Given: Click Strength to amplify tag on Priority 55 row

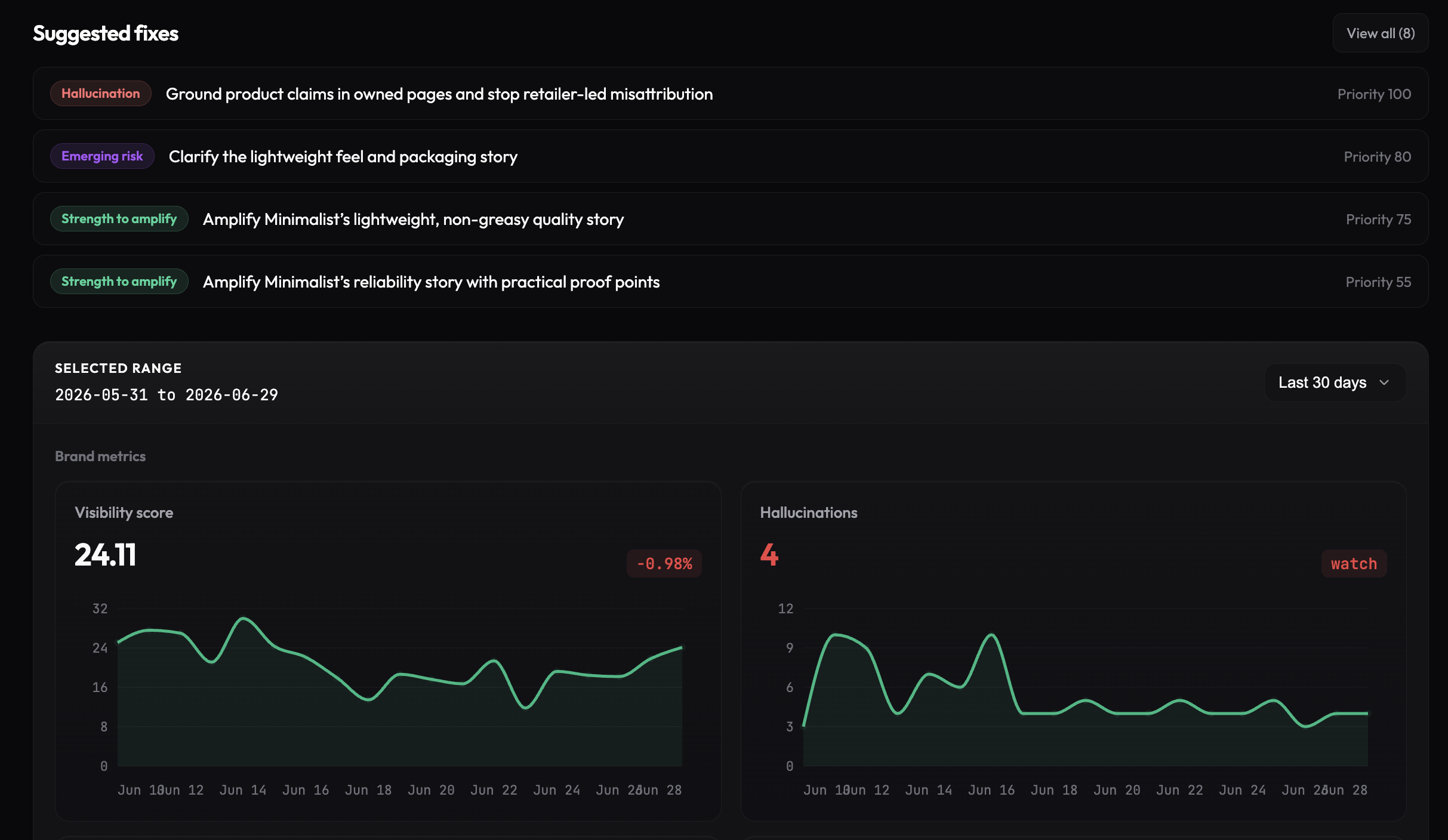Looking at the screenshot, I should 119,282.
